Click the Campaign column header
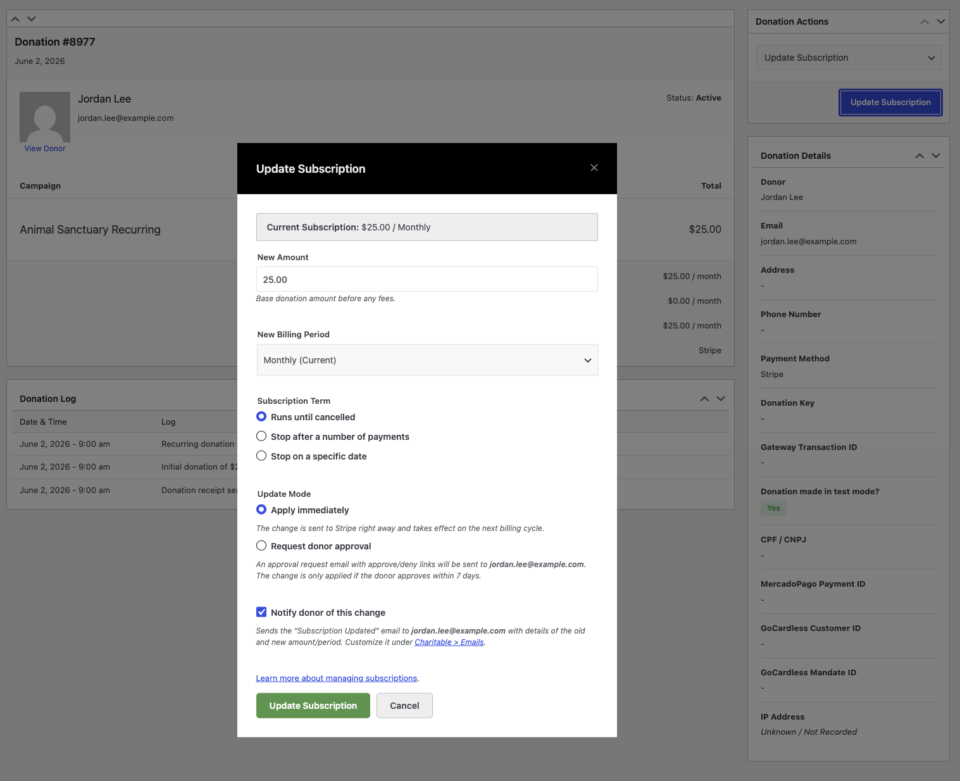This screenshot has width=960, height=781. (x=40, y=186)
